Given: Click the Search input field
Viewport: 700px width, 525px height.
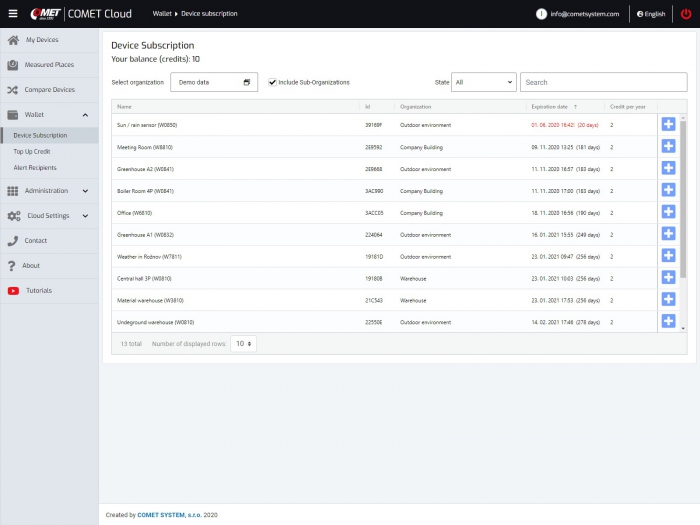Looking at the screenshot, I should (x=603, y=82).
